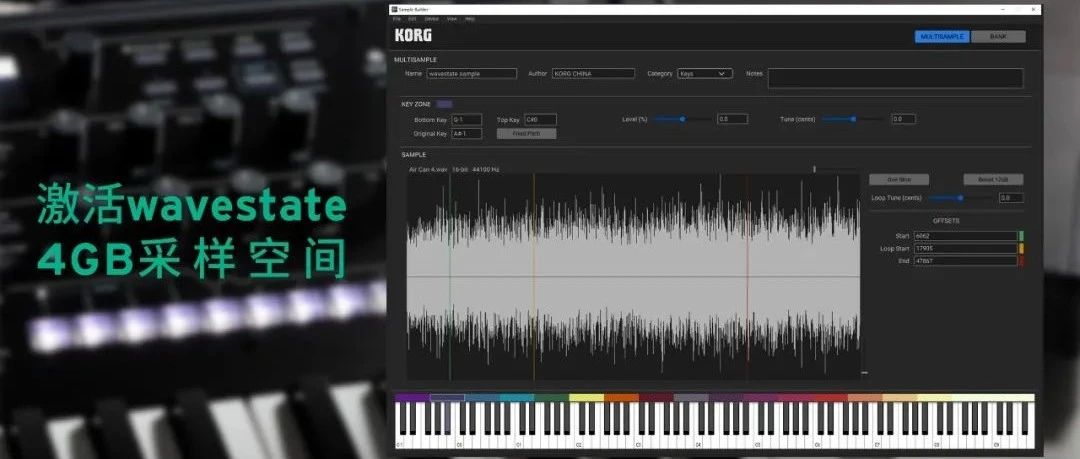Screen dimensions: 1080x459
Task: Click inside the Notes text box
Action: (895, 78)
